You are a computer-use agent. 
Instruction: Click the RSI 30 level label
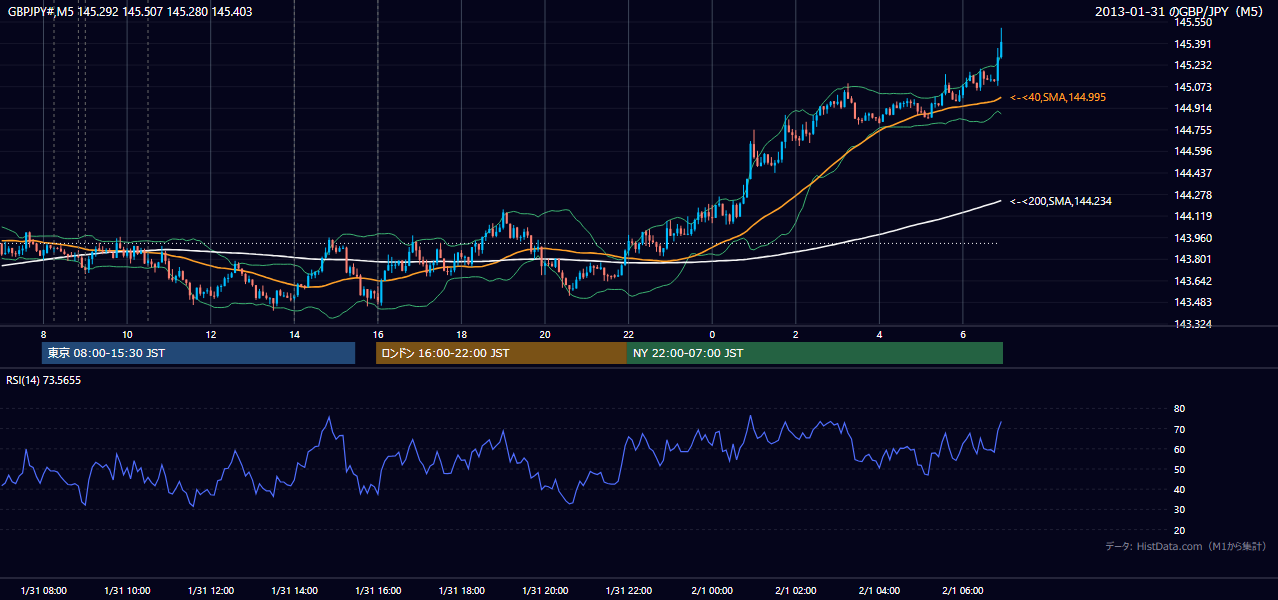1180,510
